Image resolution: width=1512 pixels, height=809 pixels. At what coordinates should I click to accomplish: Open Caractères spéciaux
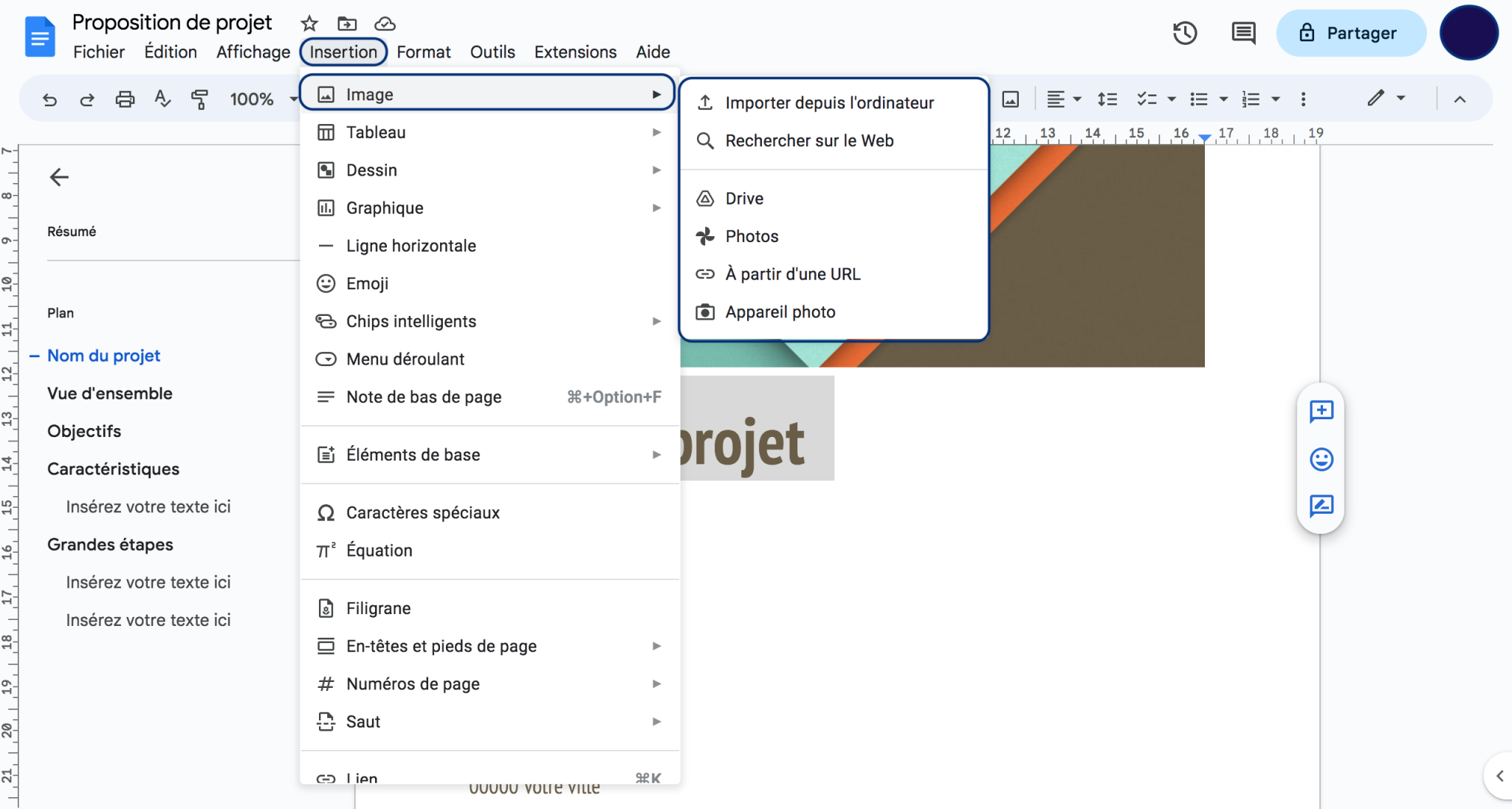(489, 512)
